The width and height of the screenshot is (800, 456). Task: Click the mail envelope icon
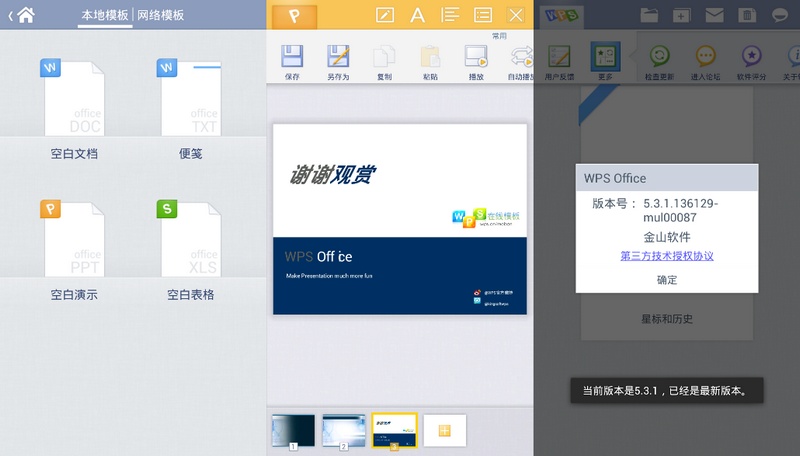(714, 15)
